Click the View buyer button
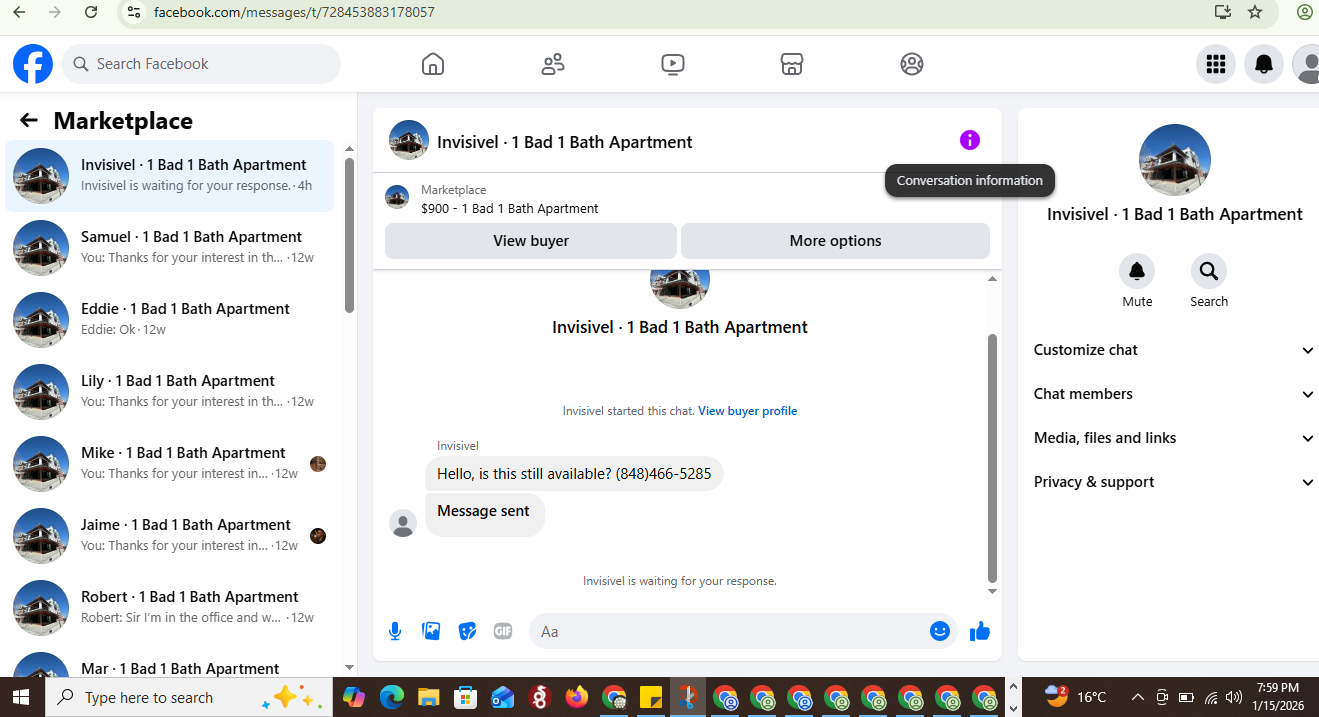This screenshot has height=717, width=1319. [531, 241]
